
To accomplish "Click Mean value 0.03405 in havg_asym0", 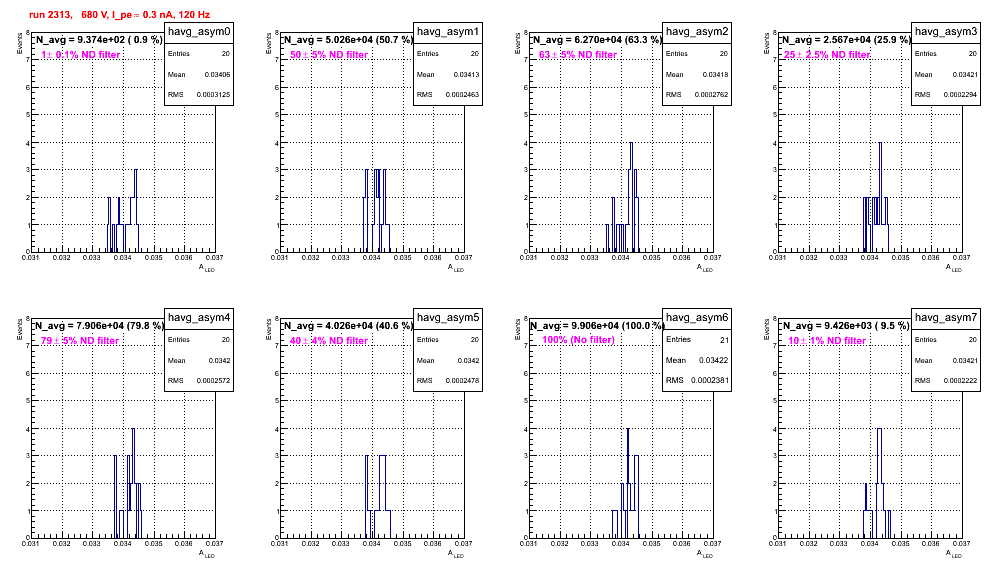I will (217, 75).
